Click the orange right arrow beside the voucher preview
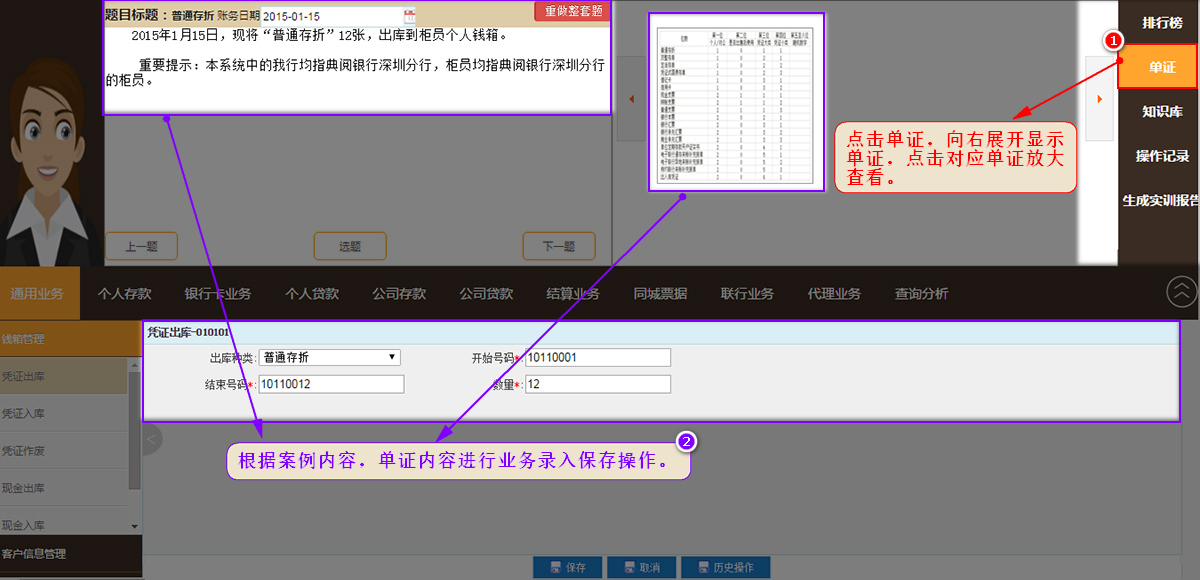Screen dimensions: 1200x580 [1099, 99]
